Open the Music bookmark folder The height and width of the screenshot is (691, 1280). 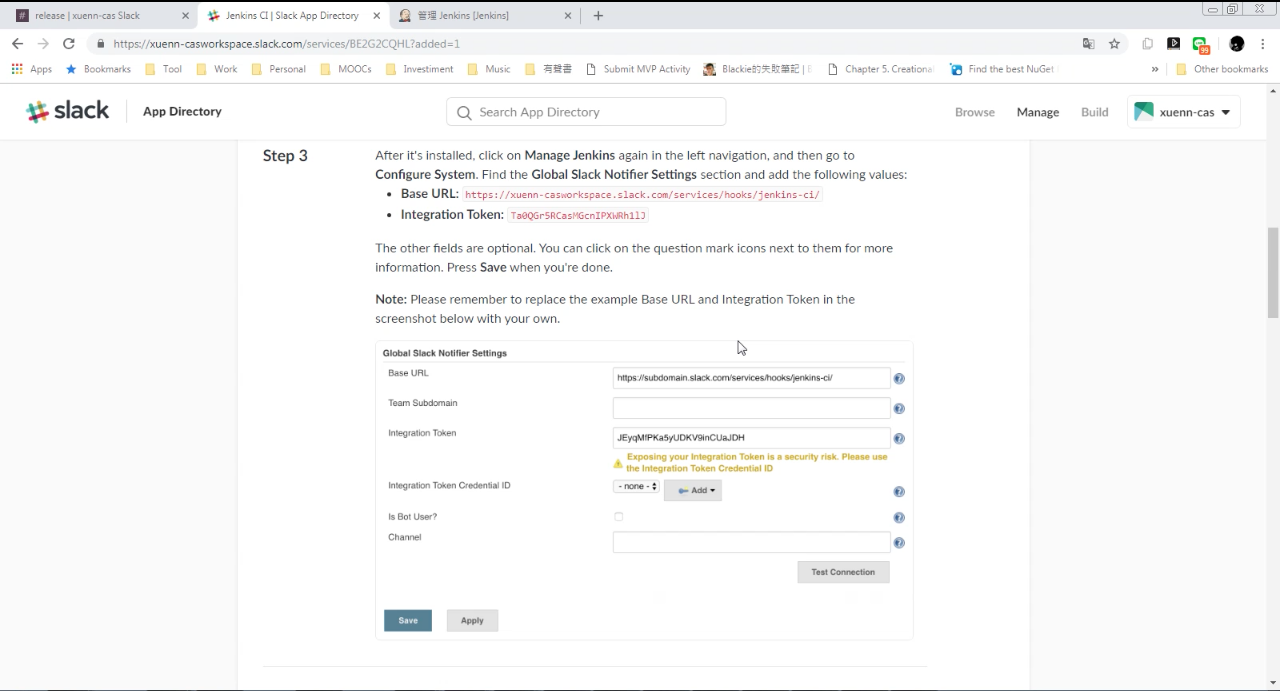(x=489, y=69)
